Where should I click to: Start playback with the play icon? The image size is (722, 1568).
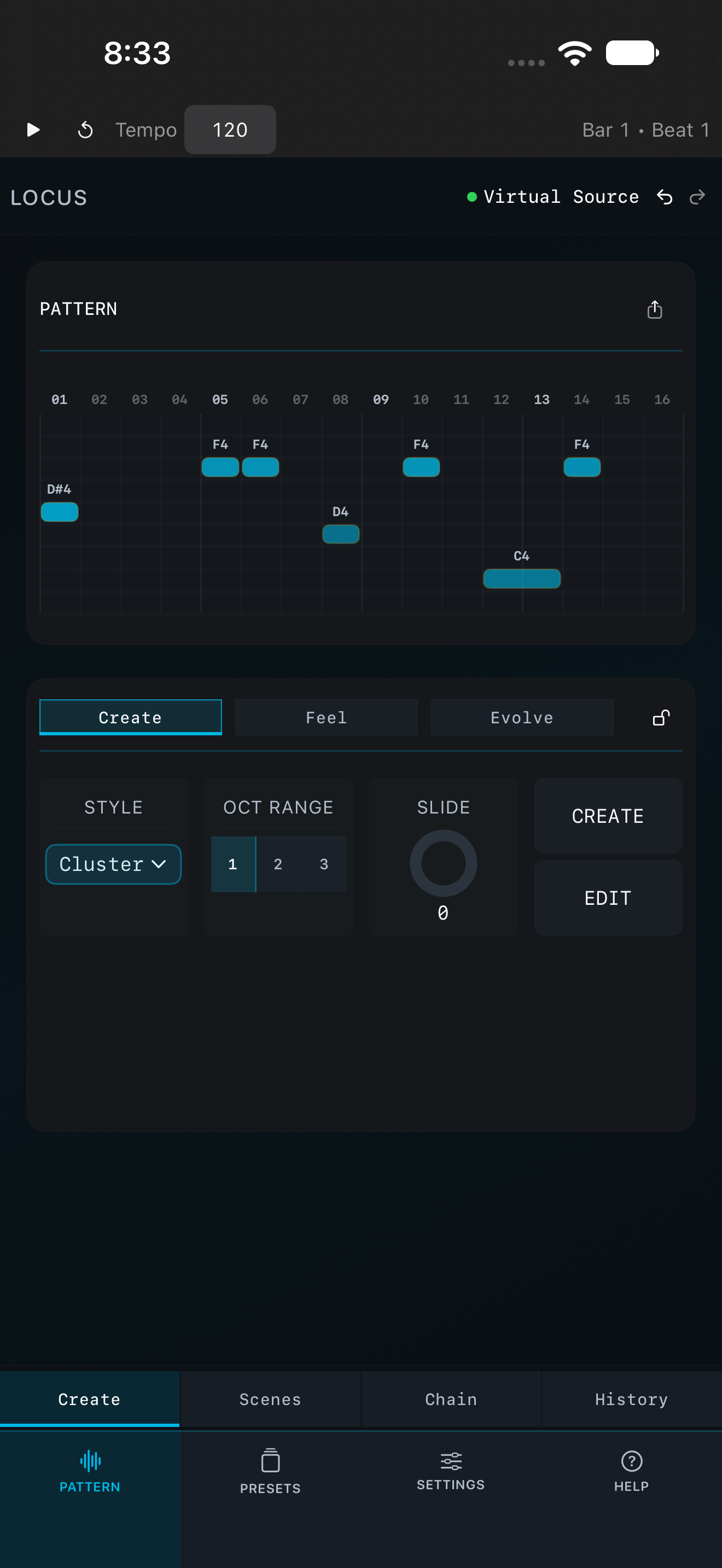tap(33, 130)
